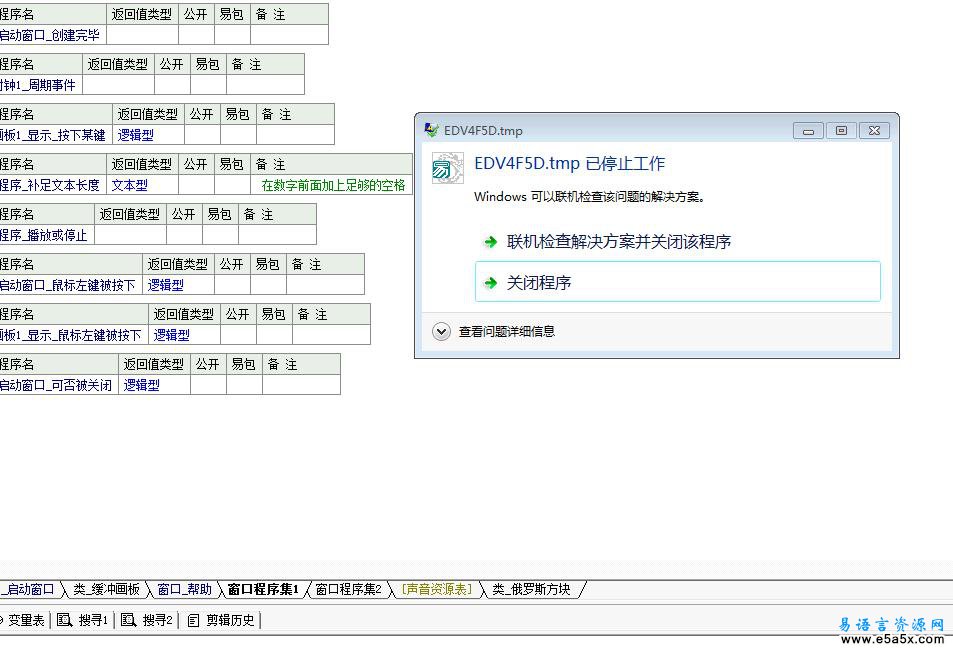Click green arrow next to 关闭程序

[x=490, y=283]
